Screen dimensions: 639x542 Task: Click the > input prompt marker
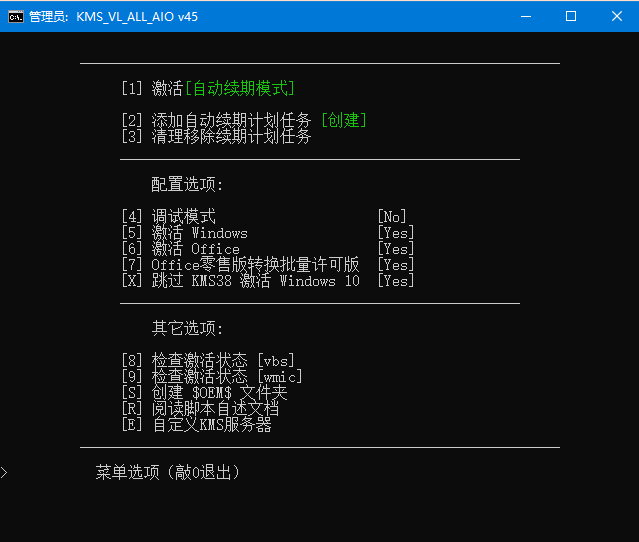point(4,473)
